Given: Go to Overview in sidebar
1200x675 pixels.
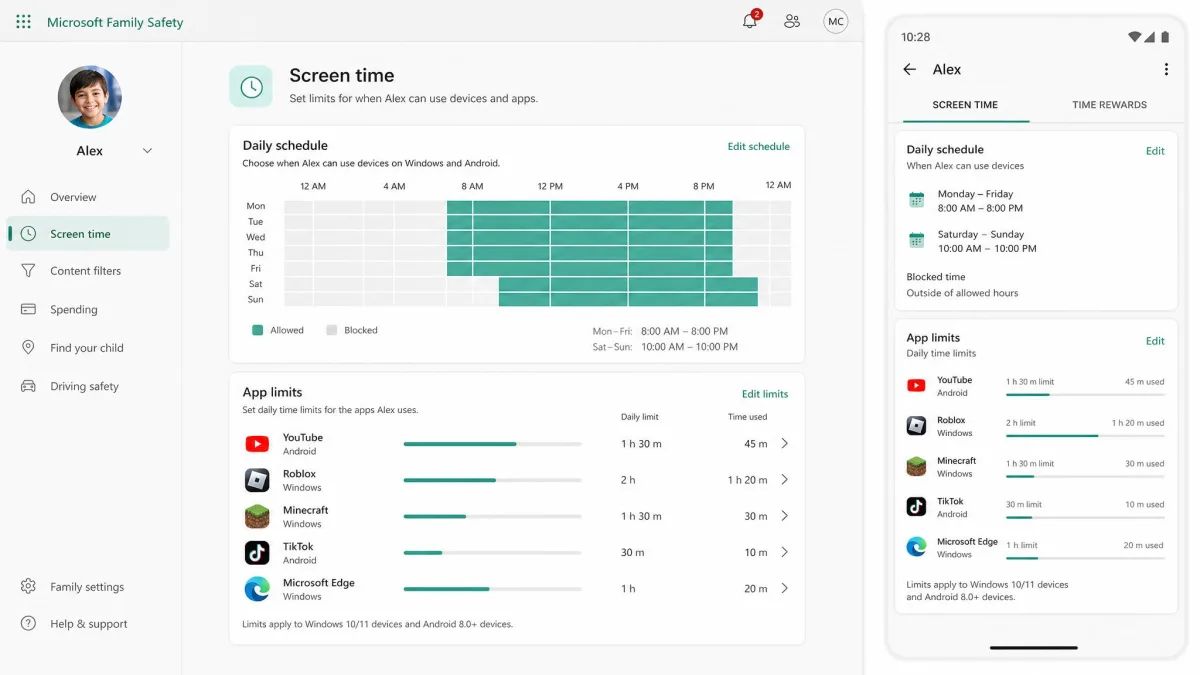Looking at the screenshot, I should coord(88,197).
